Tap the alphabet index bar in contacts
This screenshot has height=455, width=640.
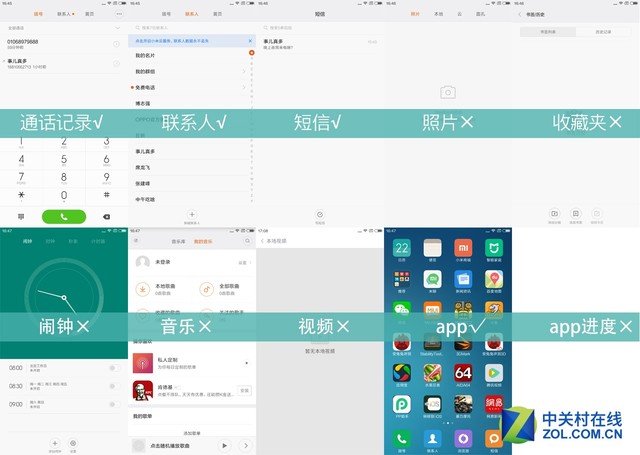tap(252, 127)
